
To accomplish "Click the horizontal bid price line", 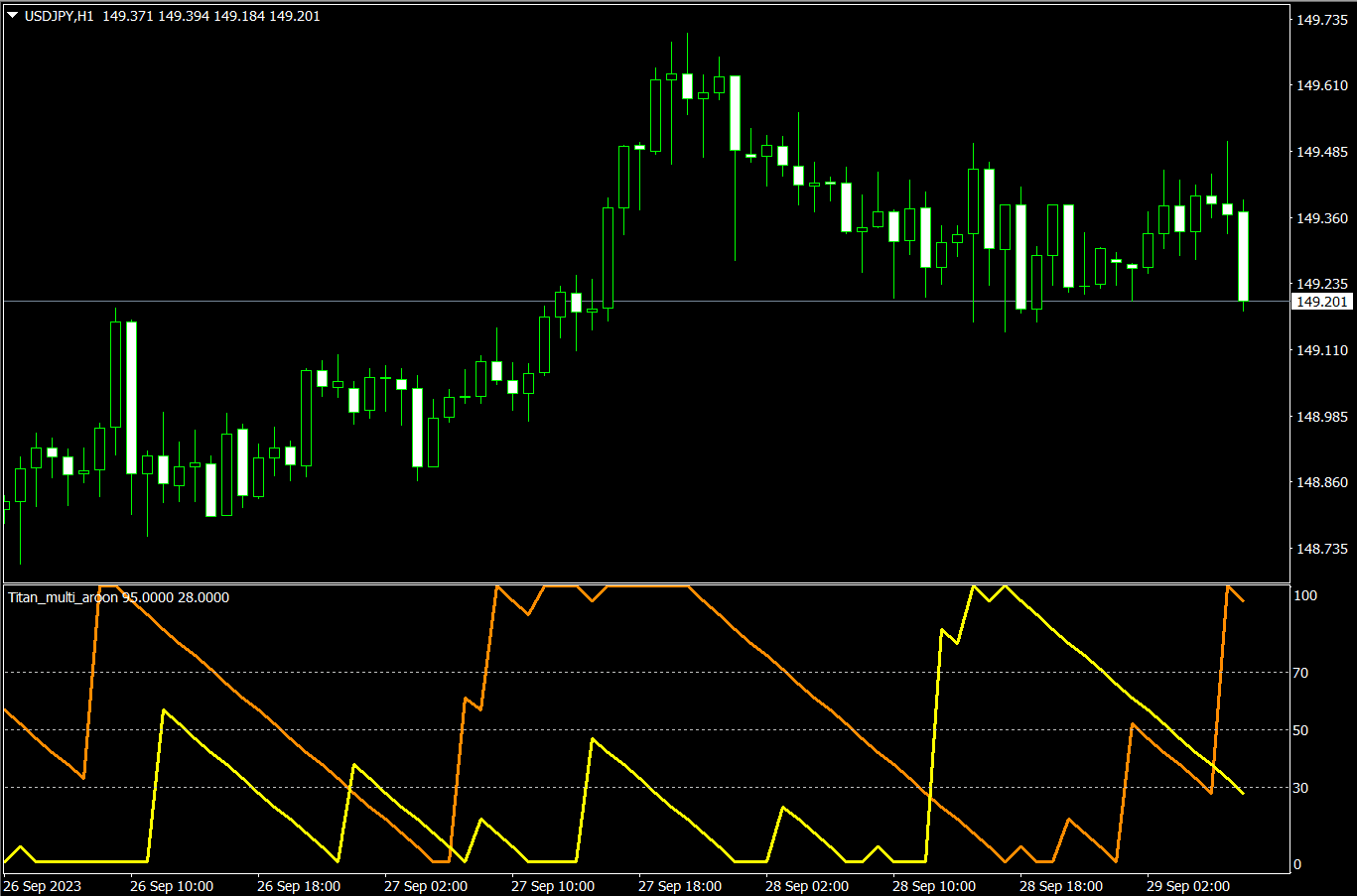I will click(x=397, y=300).
